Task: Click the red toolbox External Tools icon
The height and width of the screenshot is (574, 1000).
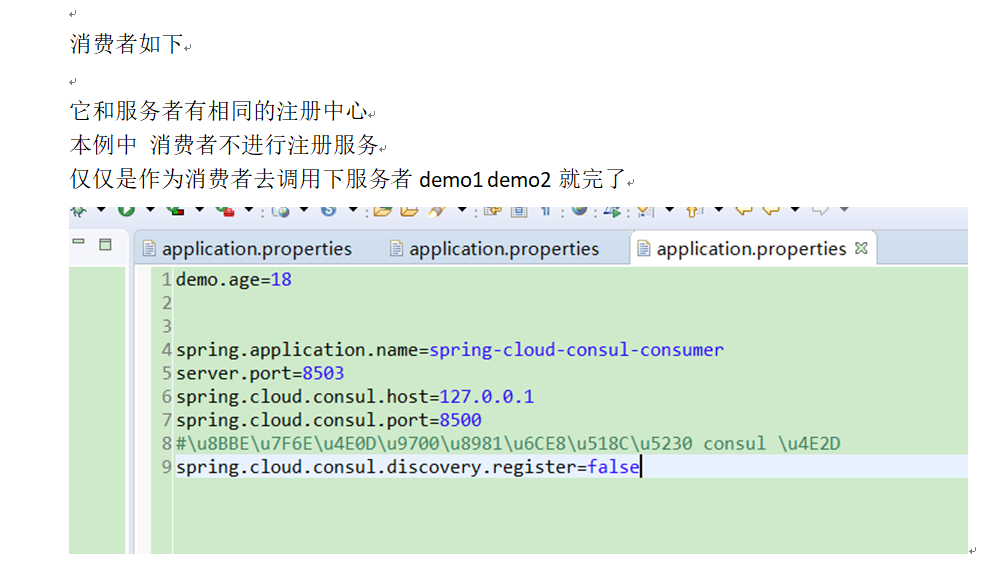Action: click(225, 211)
